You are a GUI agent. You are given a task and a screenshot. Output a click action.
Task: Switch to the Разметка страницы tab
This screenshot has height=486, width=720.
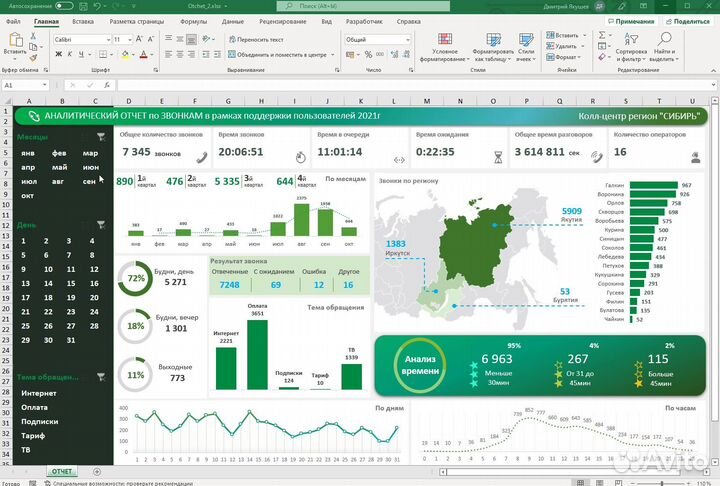tap(136, 22)
